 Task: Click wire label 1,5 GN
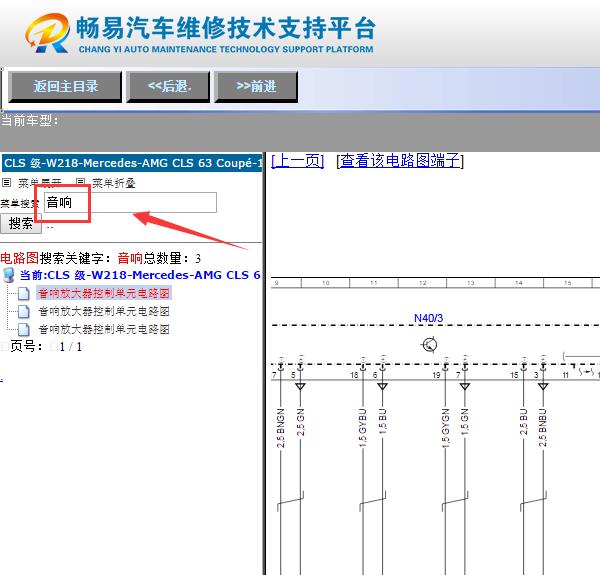point(465,422)
